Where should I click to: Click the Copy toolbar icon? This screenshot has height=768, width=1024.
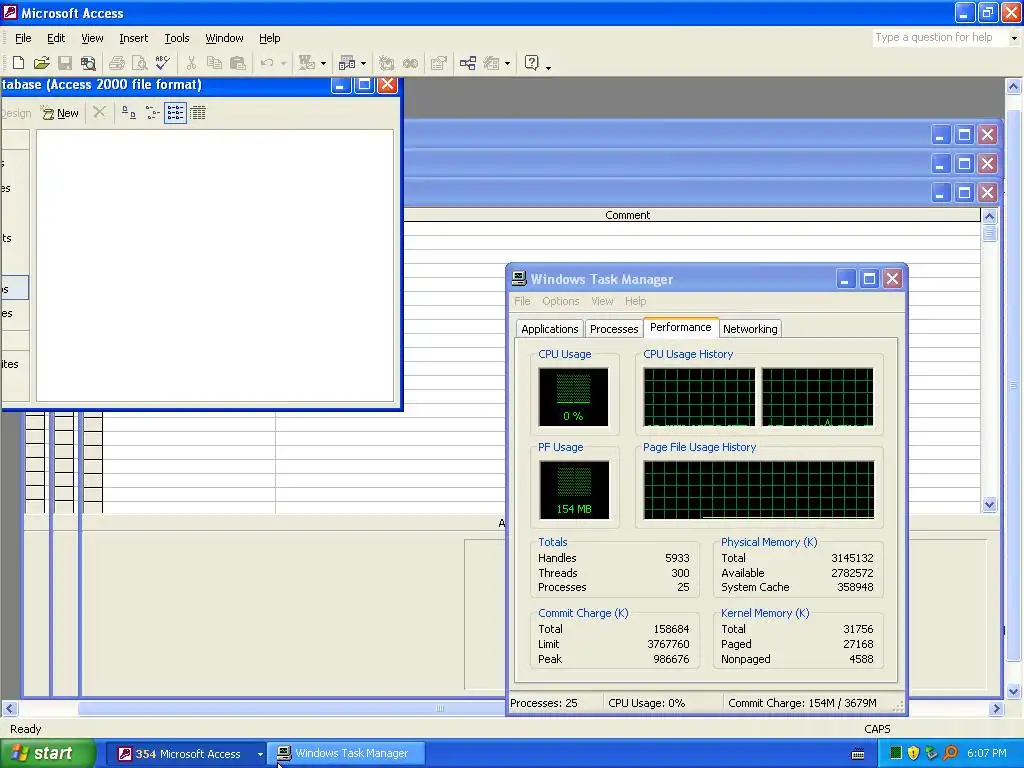214,63
